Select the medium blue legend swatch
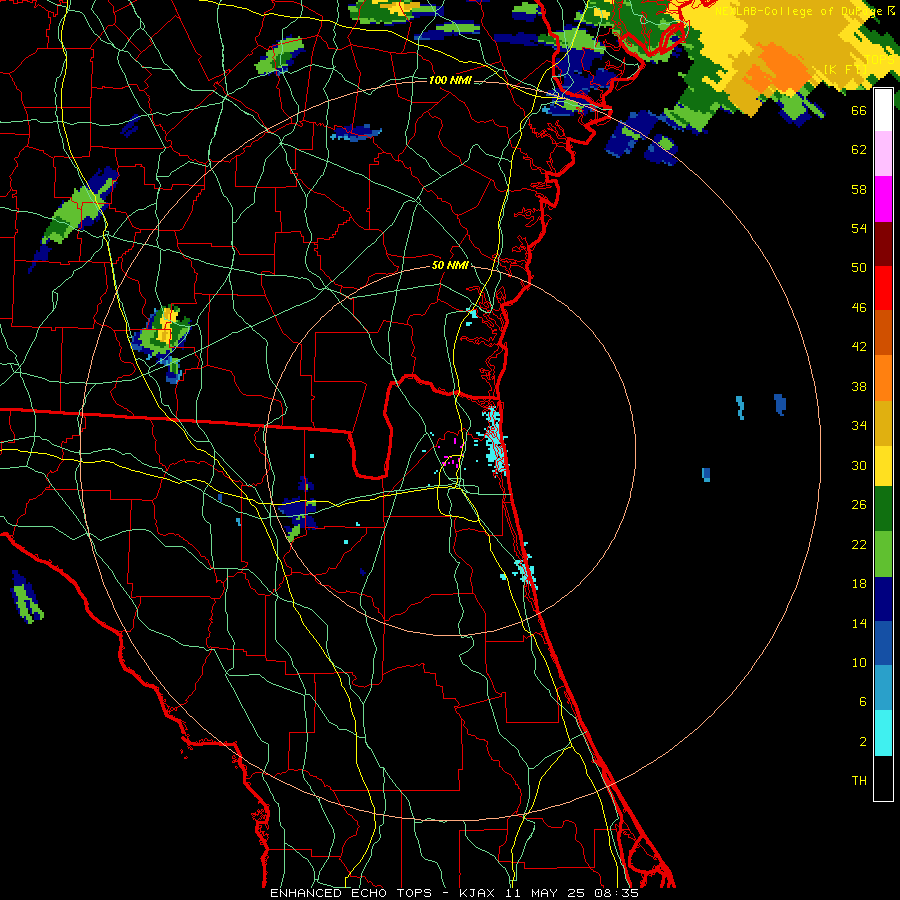The image size is (900, 900). [x=883, y=643]
